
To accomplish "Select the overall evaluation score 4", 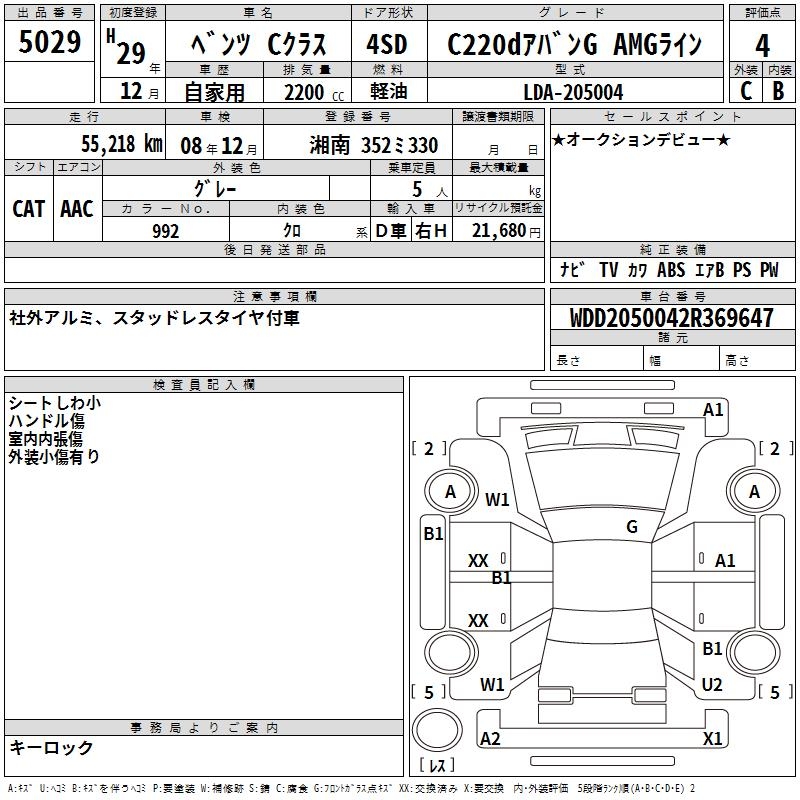I will click(x=763, y=45).
